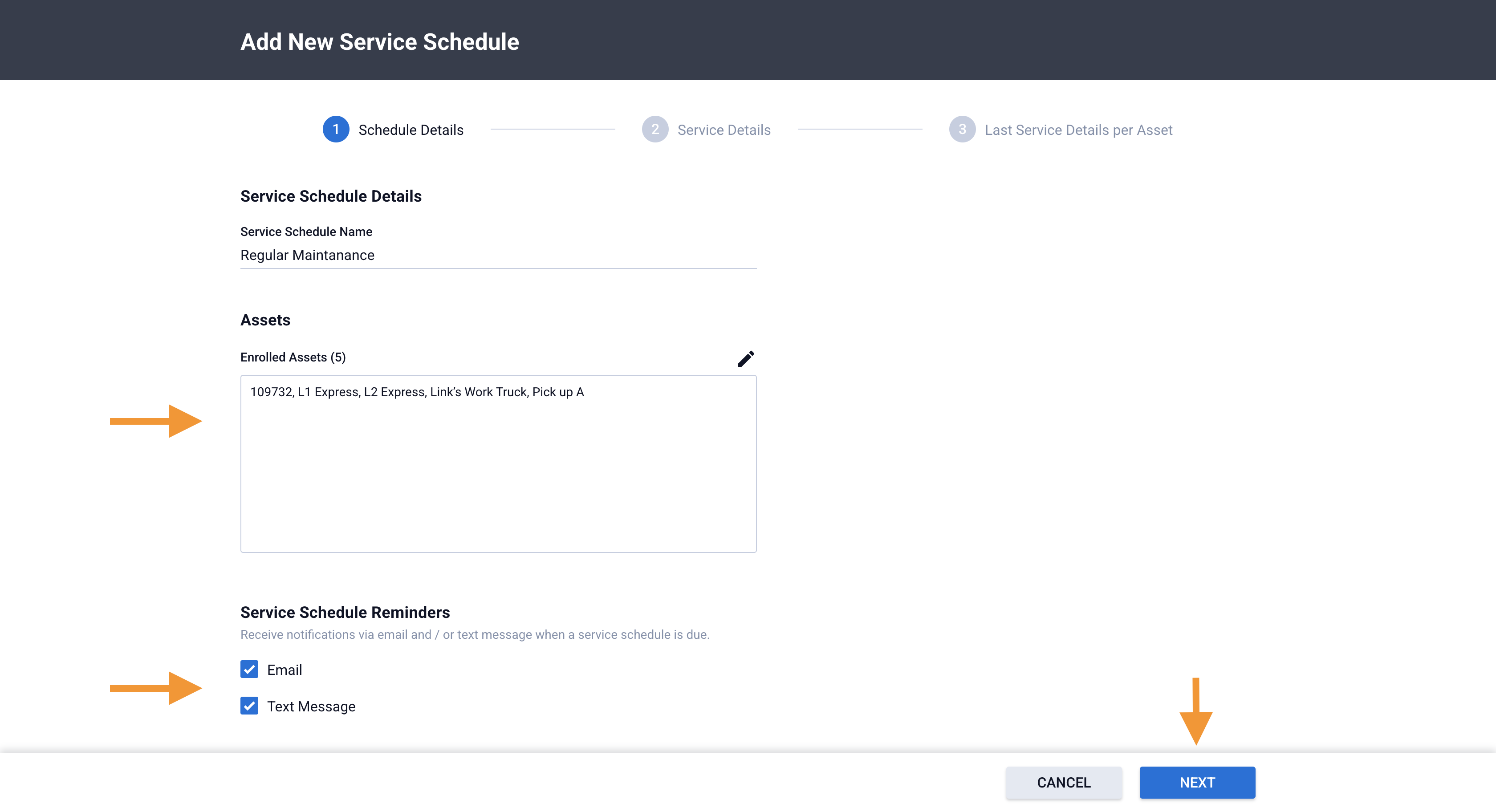Click the step 2 circle icon
The height and width of the screenshot is (812, 1496).
tap(654, 129)
